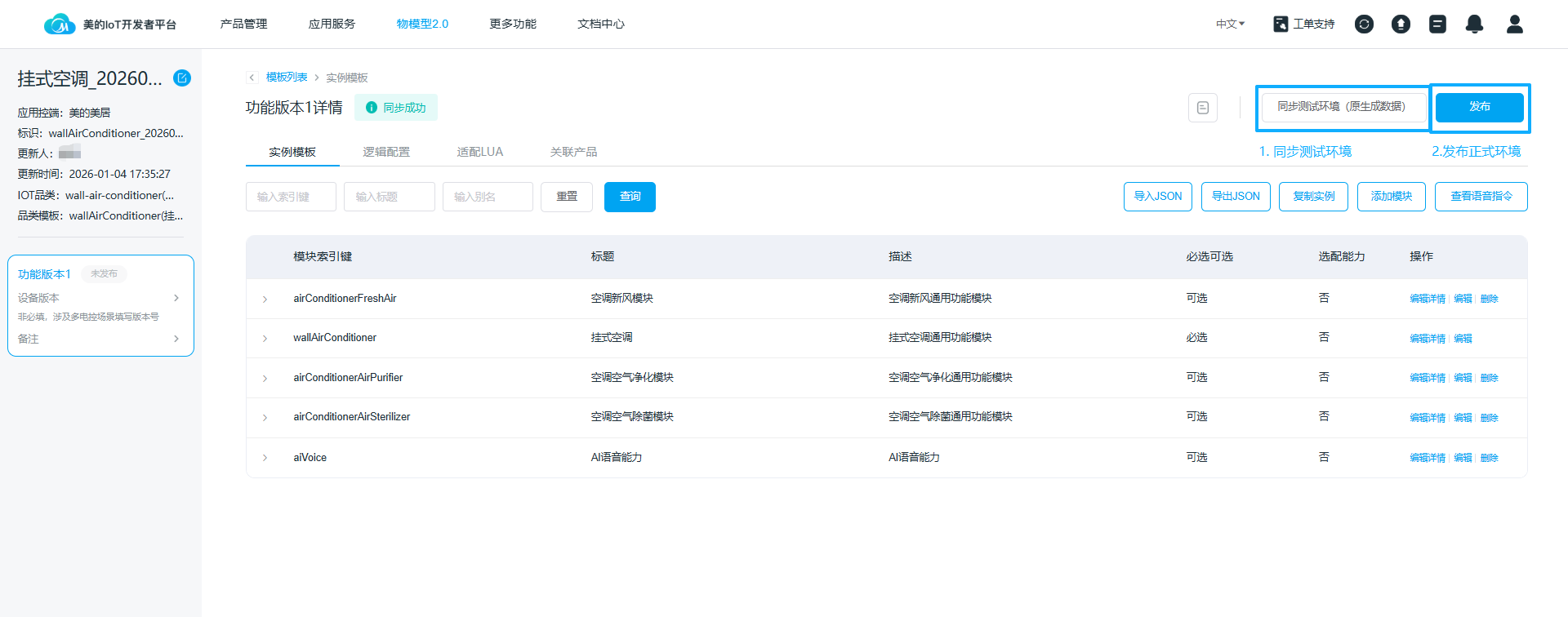Expand the aiVoice module row

pyautogui.click(x=265, y=458)
